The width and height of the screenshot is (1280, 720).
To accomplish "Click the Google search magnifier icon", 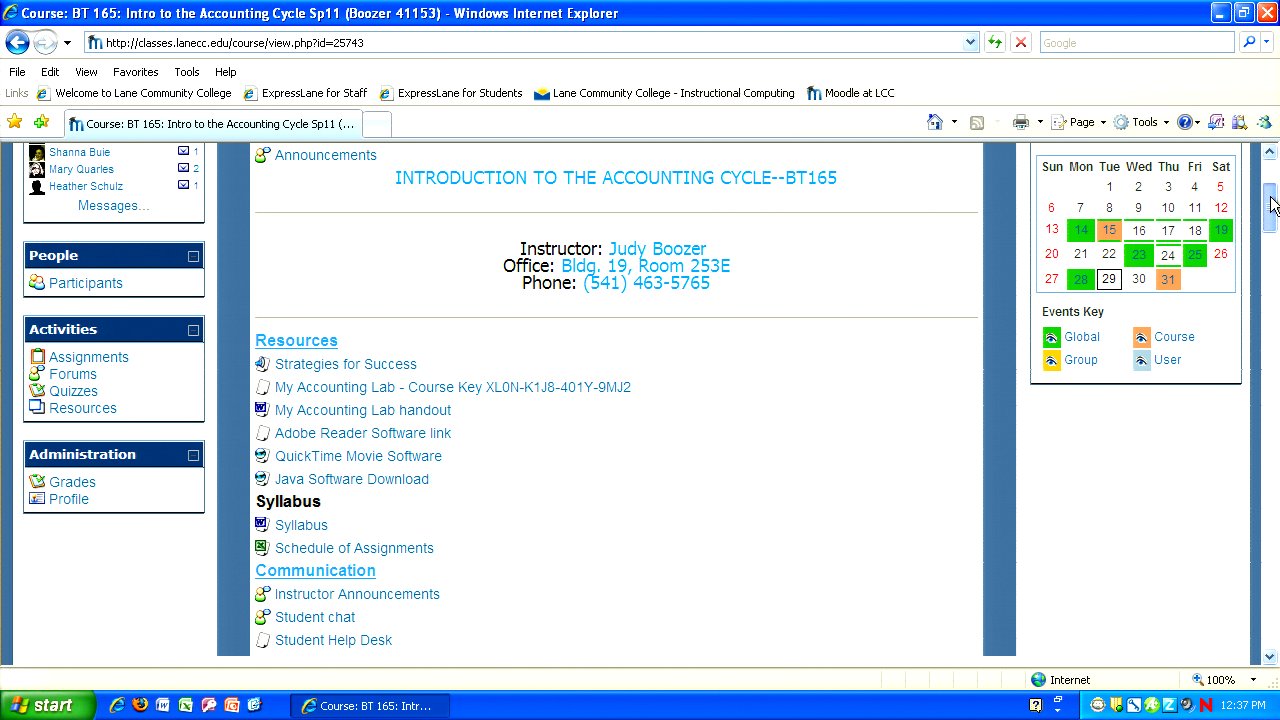I will pyautogui.click(x=1248, y=42).
